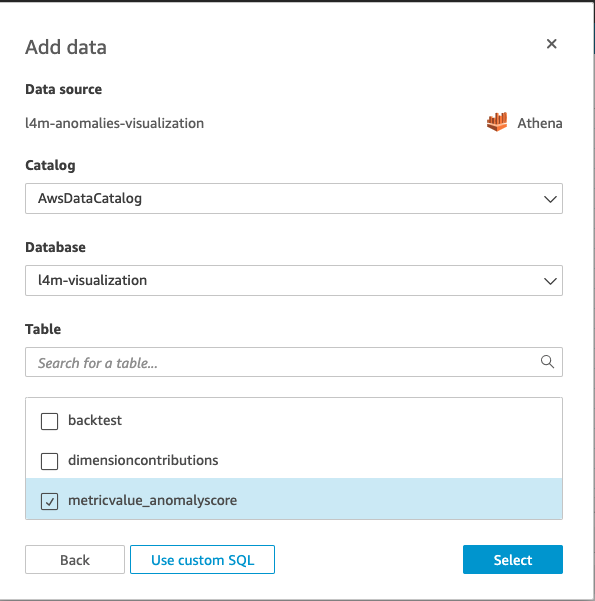Select the dimensioncontributions table row

[294, 460]
